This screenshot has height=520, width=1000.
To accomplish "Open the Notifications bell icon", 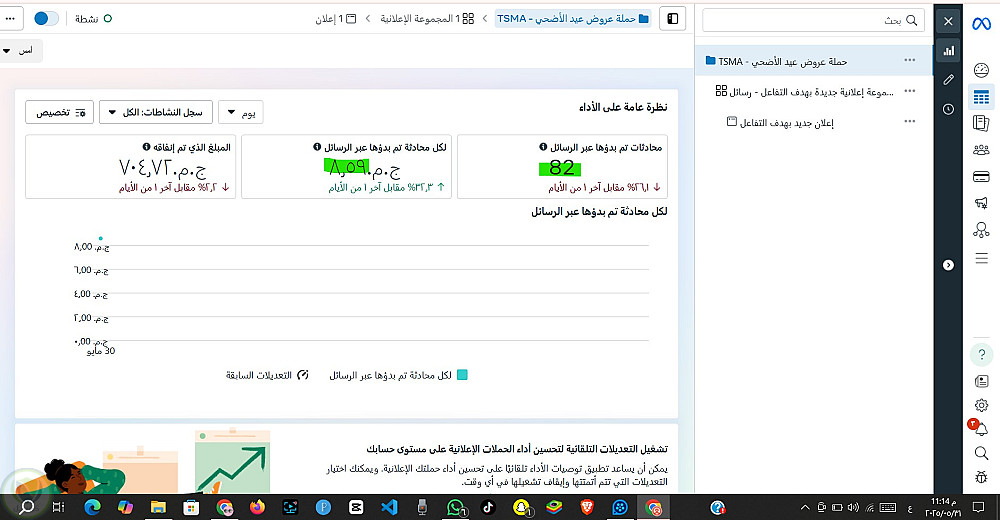I will (x=980, y=428).
